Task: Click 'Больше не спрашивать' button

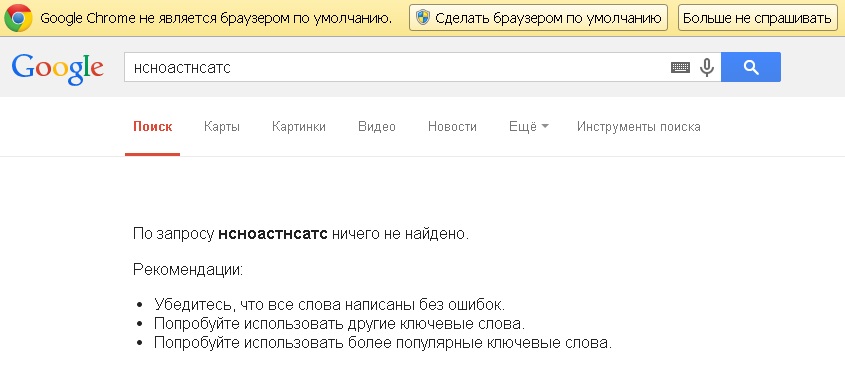Action: [x=757, y=18]
